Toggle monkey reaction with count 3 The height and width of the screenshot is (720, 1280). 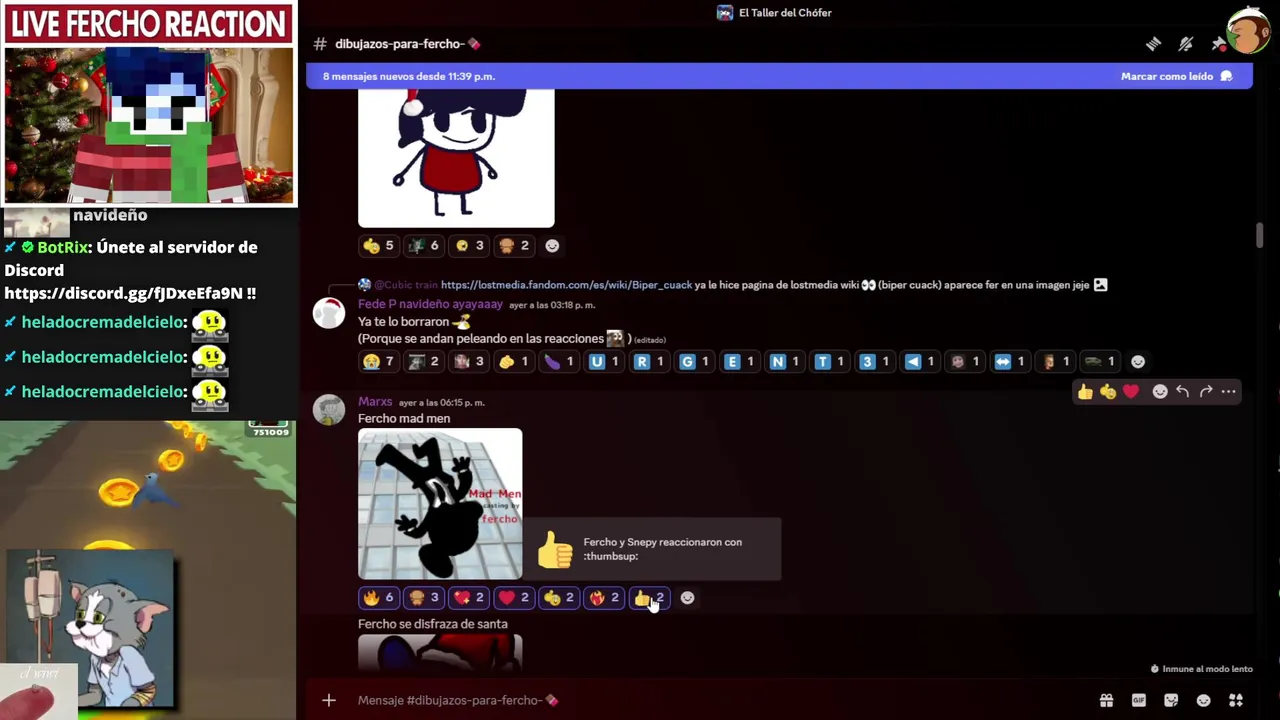point(424,597)
